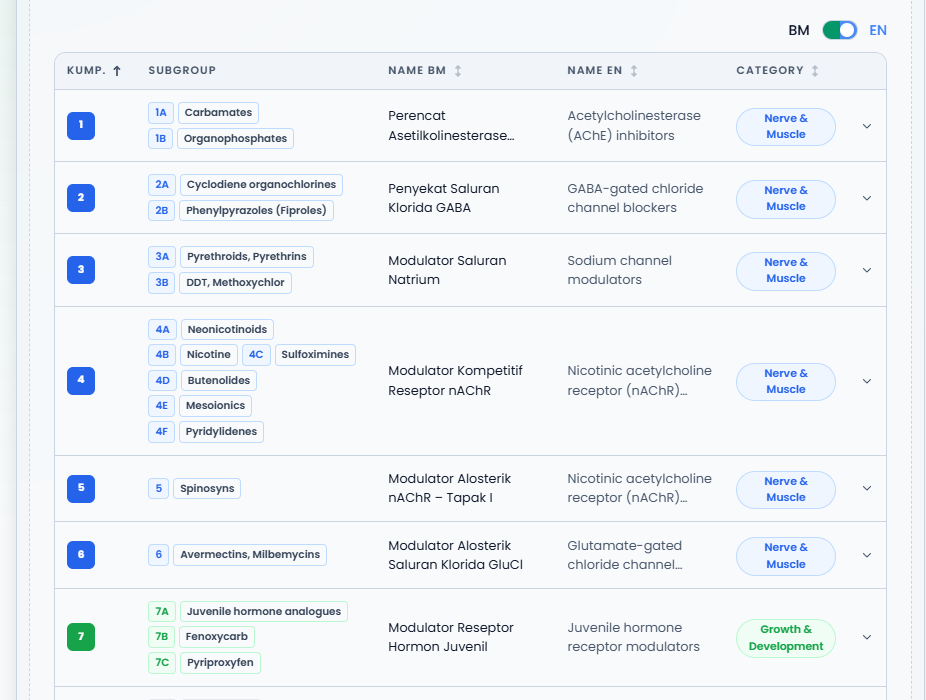Select the Fenoxycarb subgroup tag
This screenshot has width=926, height=700.
point(216,637)
